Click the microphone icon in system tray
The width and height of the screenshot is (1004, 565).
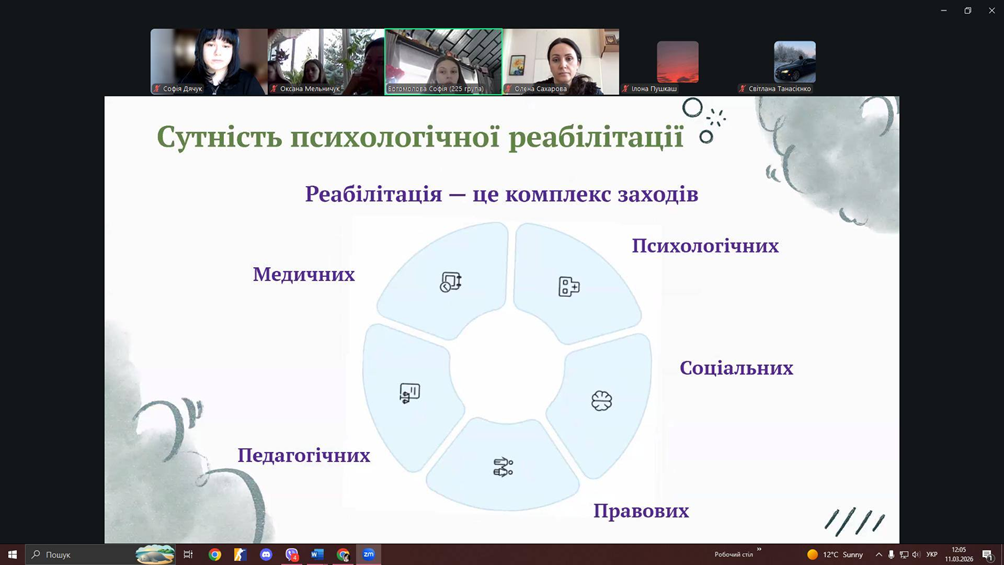coord(891,555)
